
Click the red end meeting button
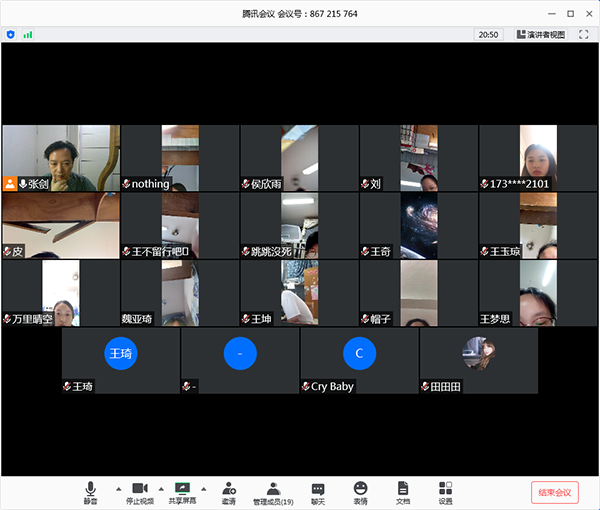point(554,492)
